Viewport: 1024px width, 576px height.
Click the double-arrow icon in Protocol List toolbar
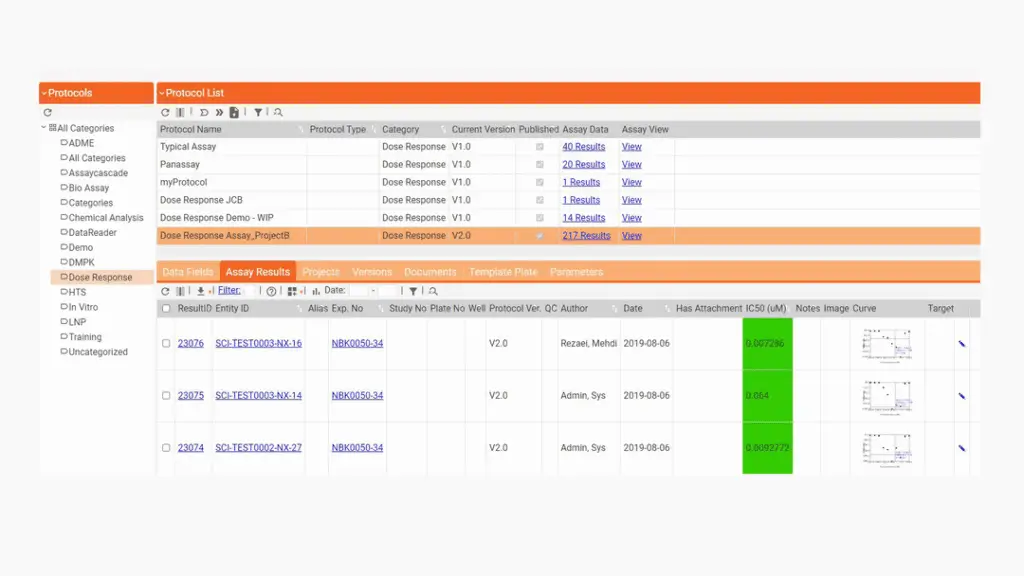pyautogui.click(x=219, y=112)
